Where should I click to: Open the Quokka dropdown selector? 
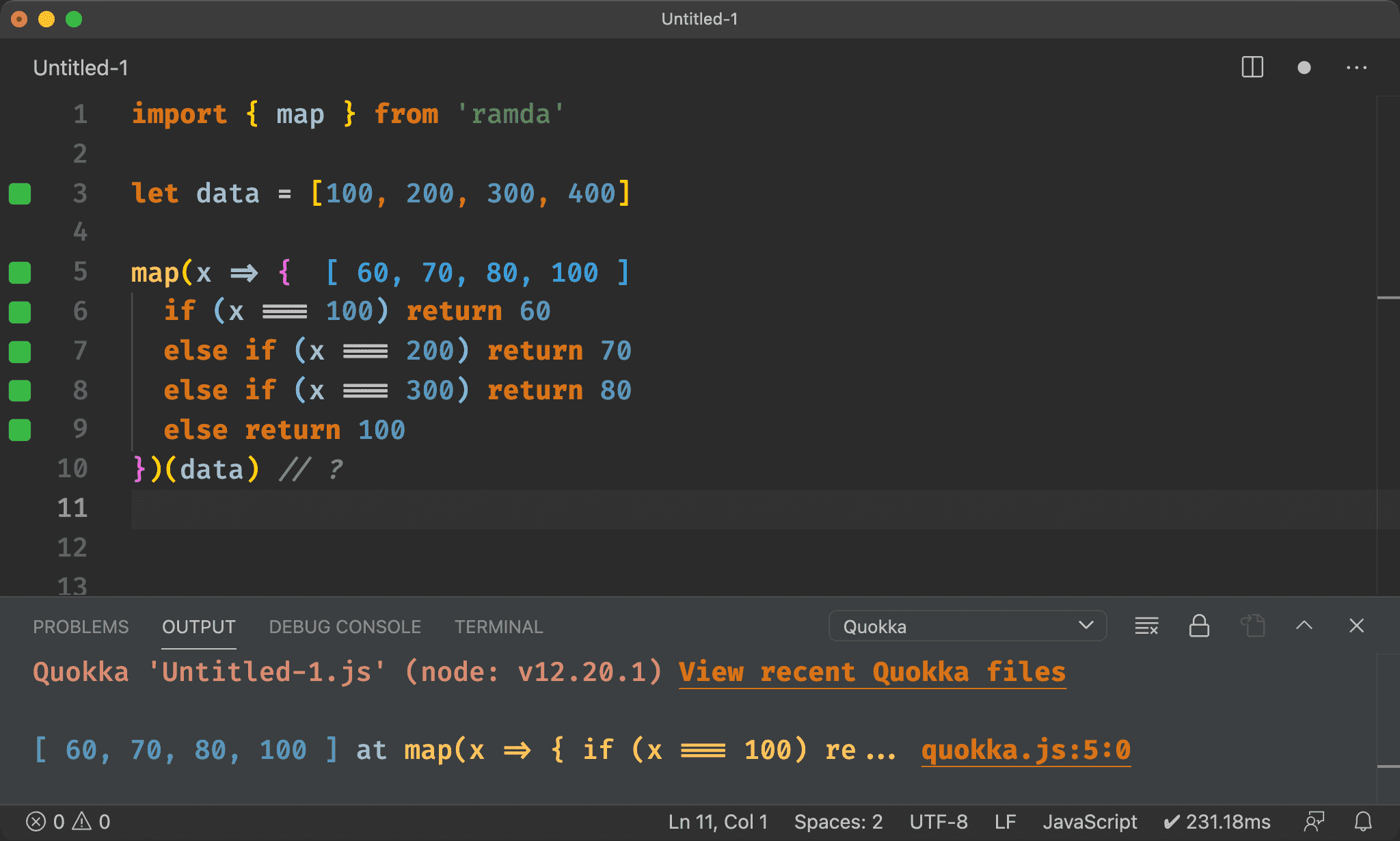tap(965, 627)
